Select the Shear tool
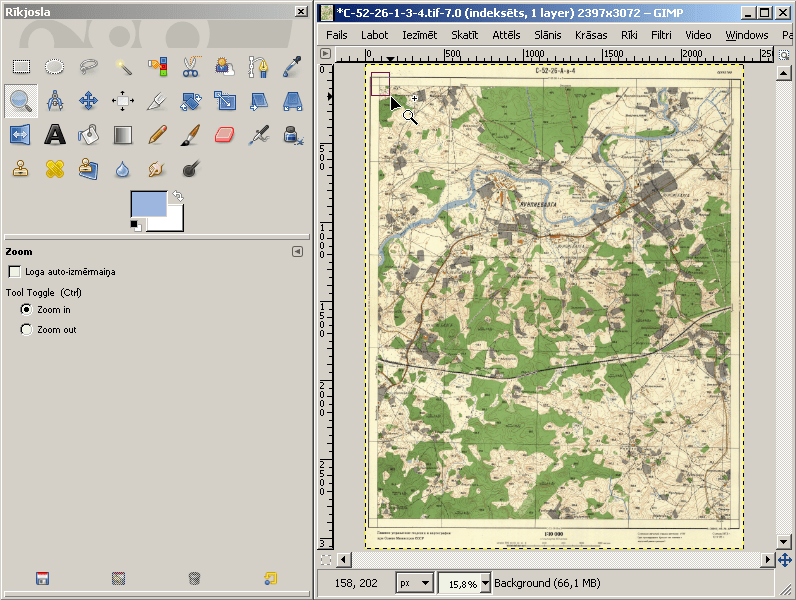Viewport: 796px width, 600px height. [x=258, y=101]
